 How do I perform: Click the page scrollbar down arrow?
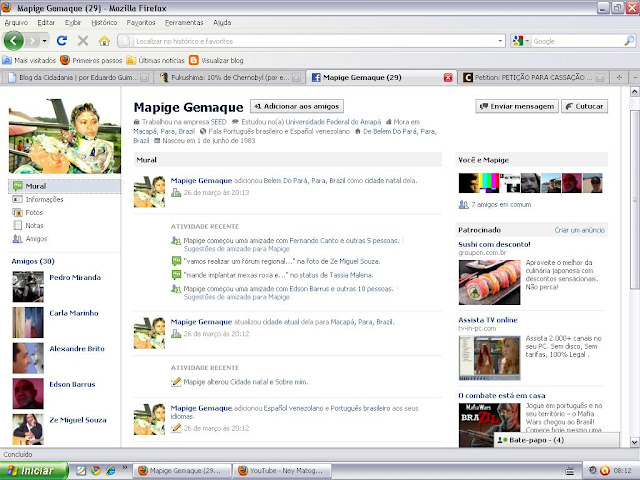click(x=634, y=442)
